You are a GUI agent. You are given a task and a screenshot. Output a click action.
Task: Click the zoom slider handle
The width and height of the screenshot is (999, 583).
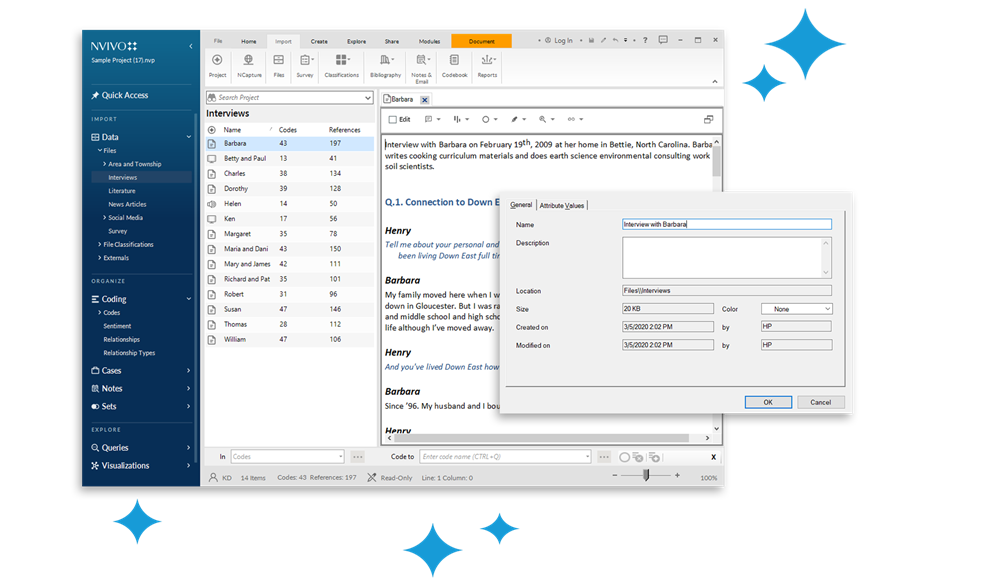click(x=646, y=475)
